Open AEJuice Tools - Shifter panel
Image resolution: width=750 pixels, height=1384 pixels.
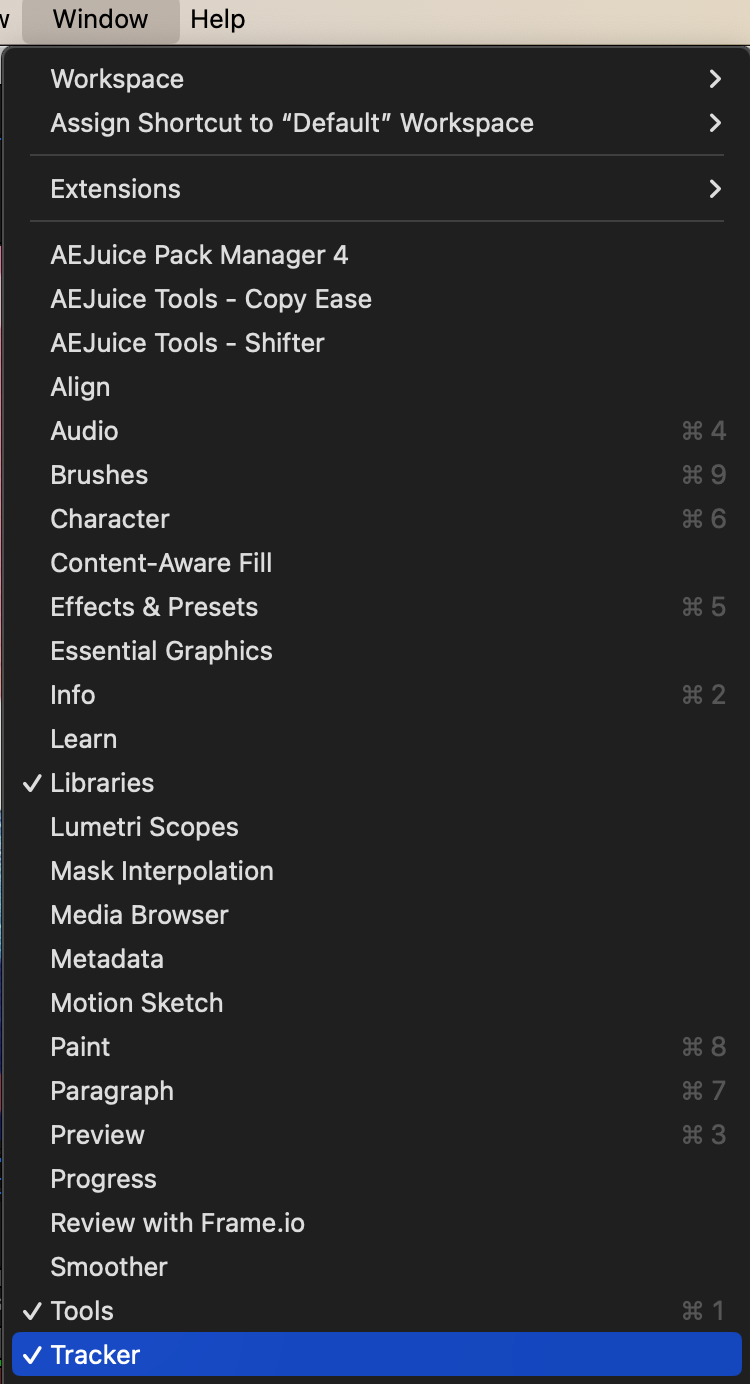pos(187,343)
